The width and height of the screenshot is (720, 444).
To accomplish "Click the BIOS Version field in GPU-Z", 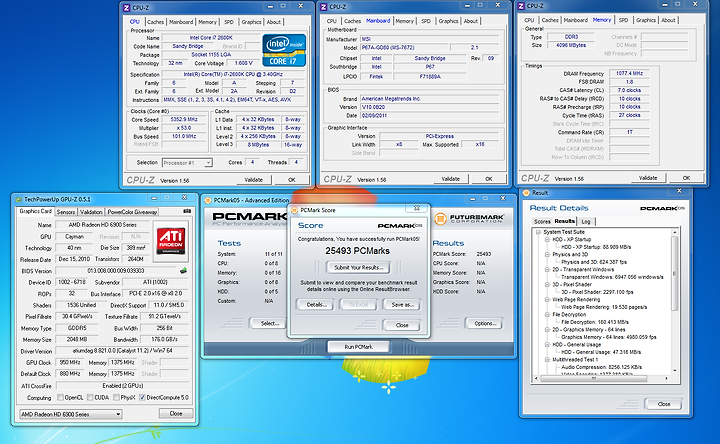I will point(115,271).
